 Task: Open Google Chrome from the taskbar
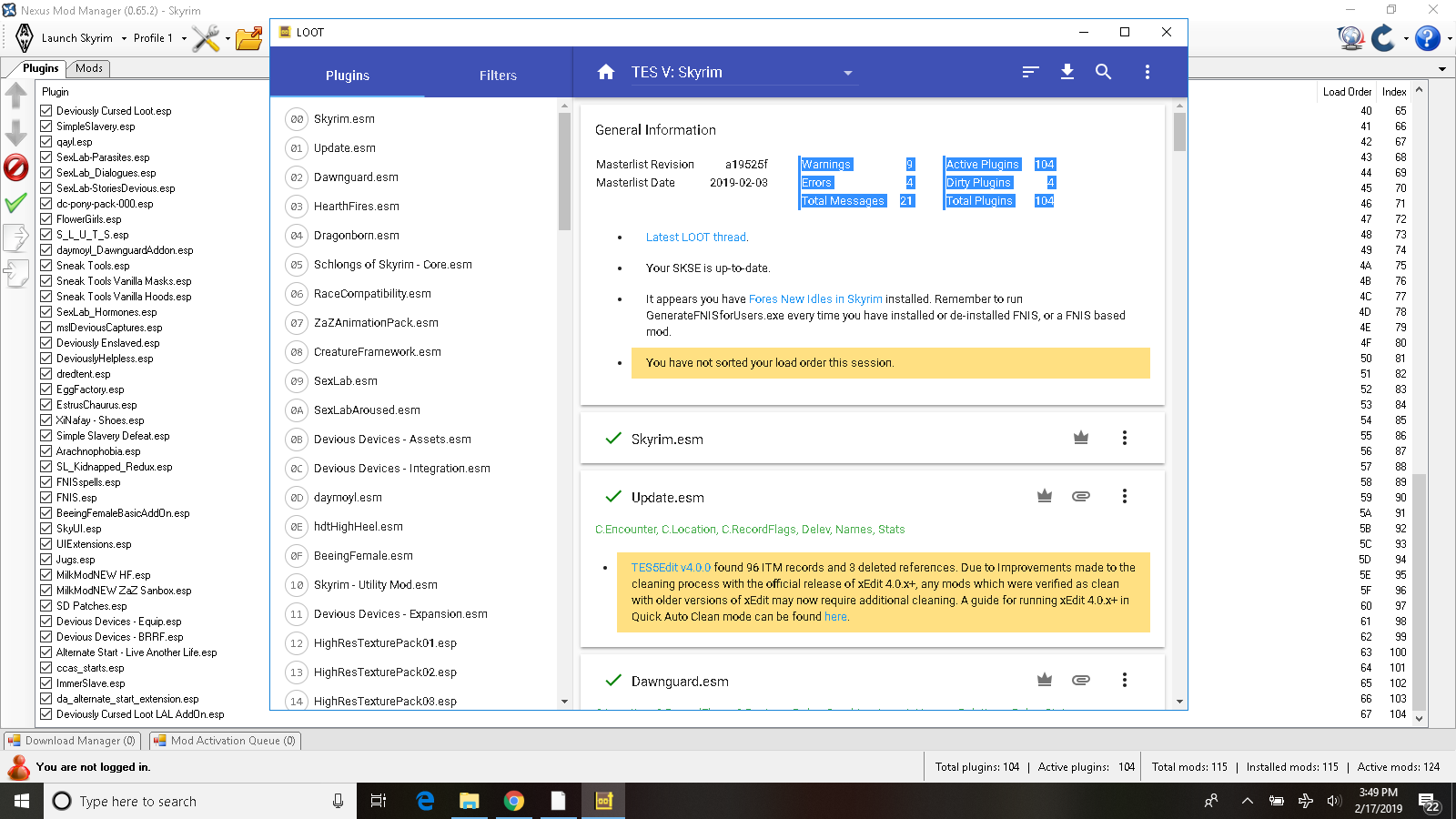coord(514,801)
